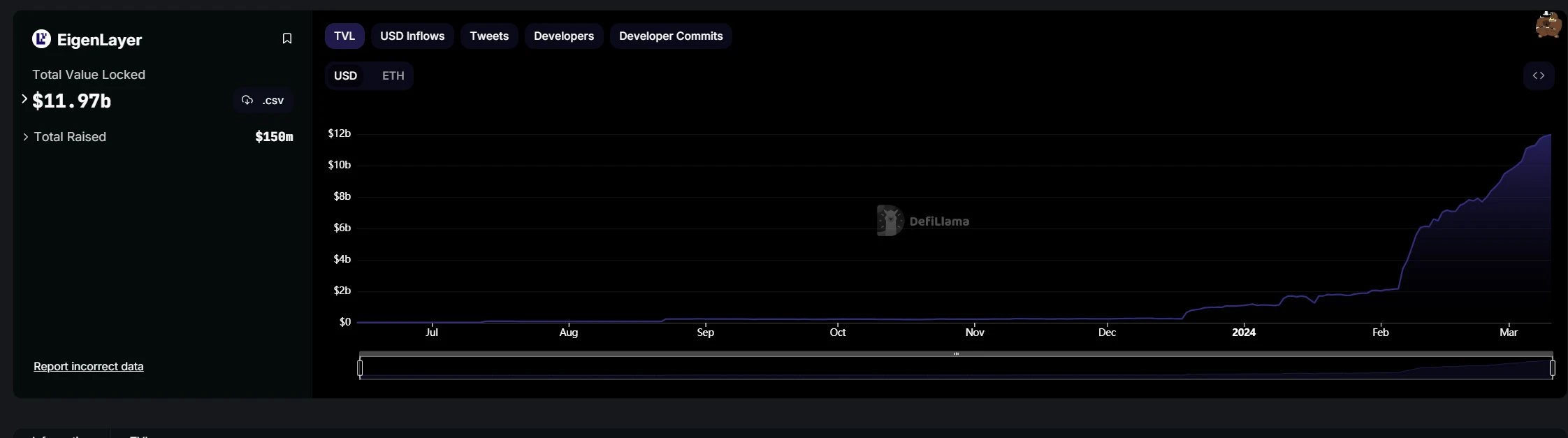This screenshot has width=1568, height=438.
Task: Show the Developer Commits chart series
Action: coord(671,36)
